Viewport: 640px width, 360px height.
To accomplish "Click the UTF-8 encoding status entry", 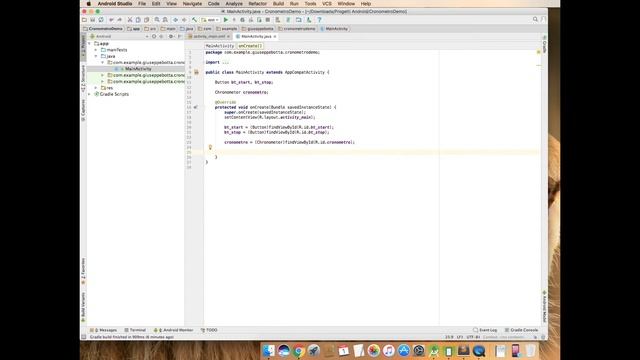I will 473,337.
